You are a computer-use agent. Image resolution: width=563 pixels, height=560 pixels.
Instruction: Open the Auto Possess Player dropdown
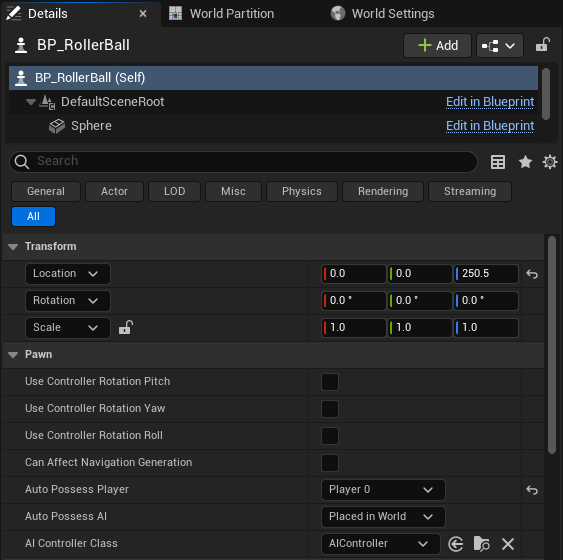tap(383, 490)
